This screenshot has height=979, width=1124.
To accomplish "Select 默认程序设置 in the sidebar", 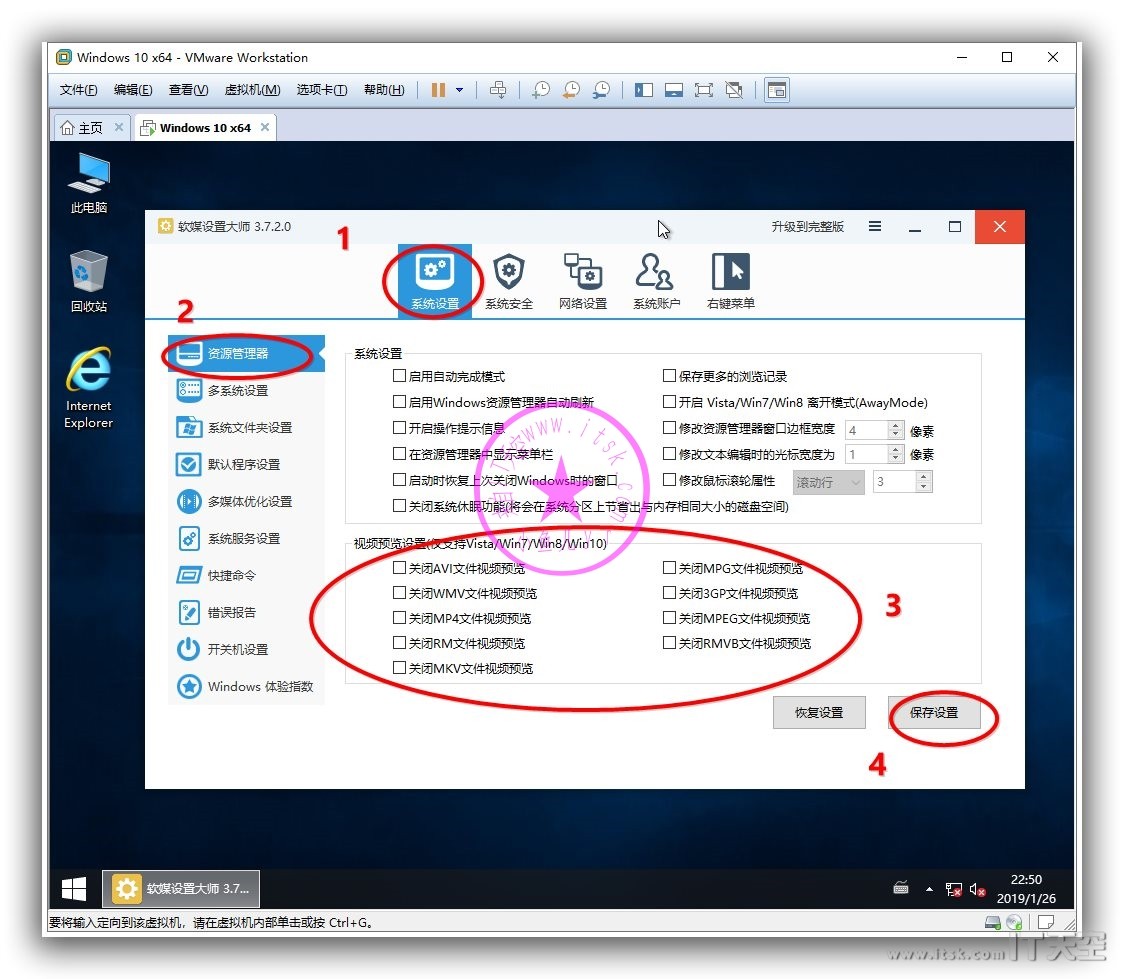I will pos(247,464).
